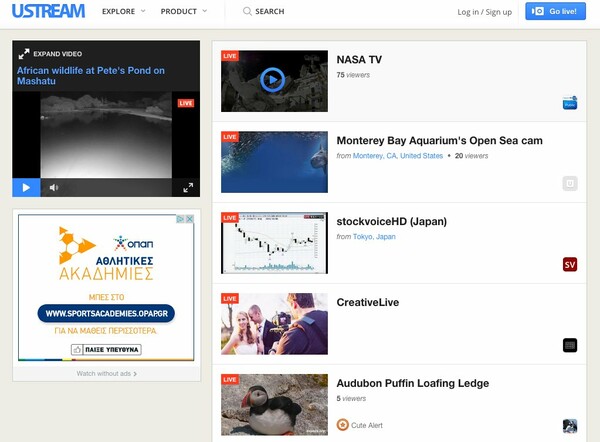Image resolution: width=600 pixels, height=442 pixels.
Task: Close the OPAP advertisement
Action: coord(189,219)
